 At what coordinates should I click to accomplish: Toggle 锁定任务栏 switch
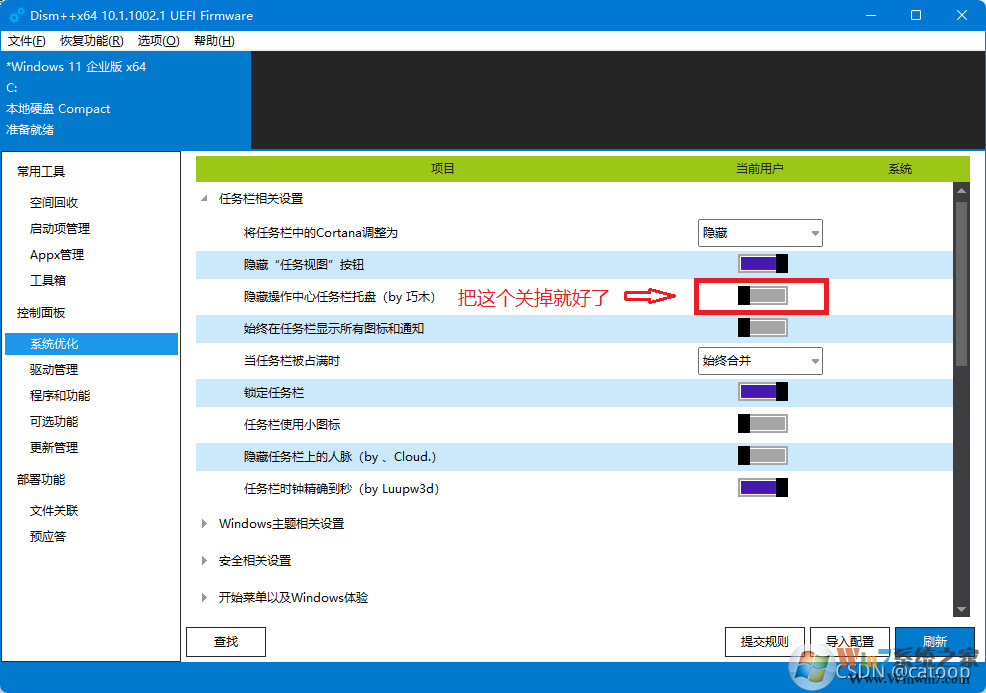pyautogui.click(x=763, y=392)
